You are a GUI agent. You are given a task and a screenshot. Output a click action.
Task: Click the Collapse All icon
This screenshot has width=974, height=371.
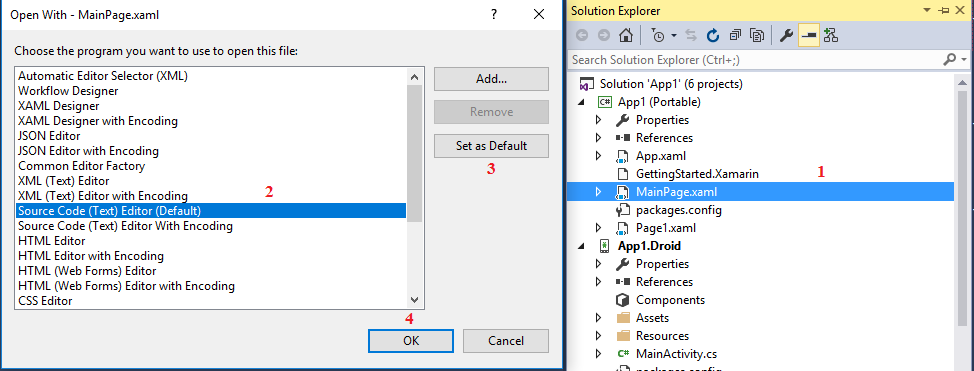pyautogui.click(x=735, y=35)
